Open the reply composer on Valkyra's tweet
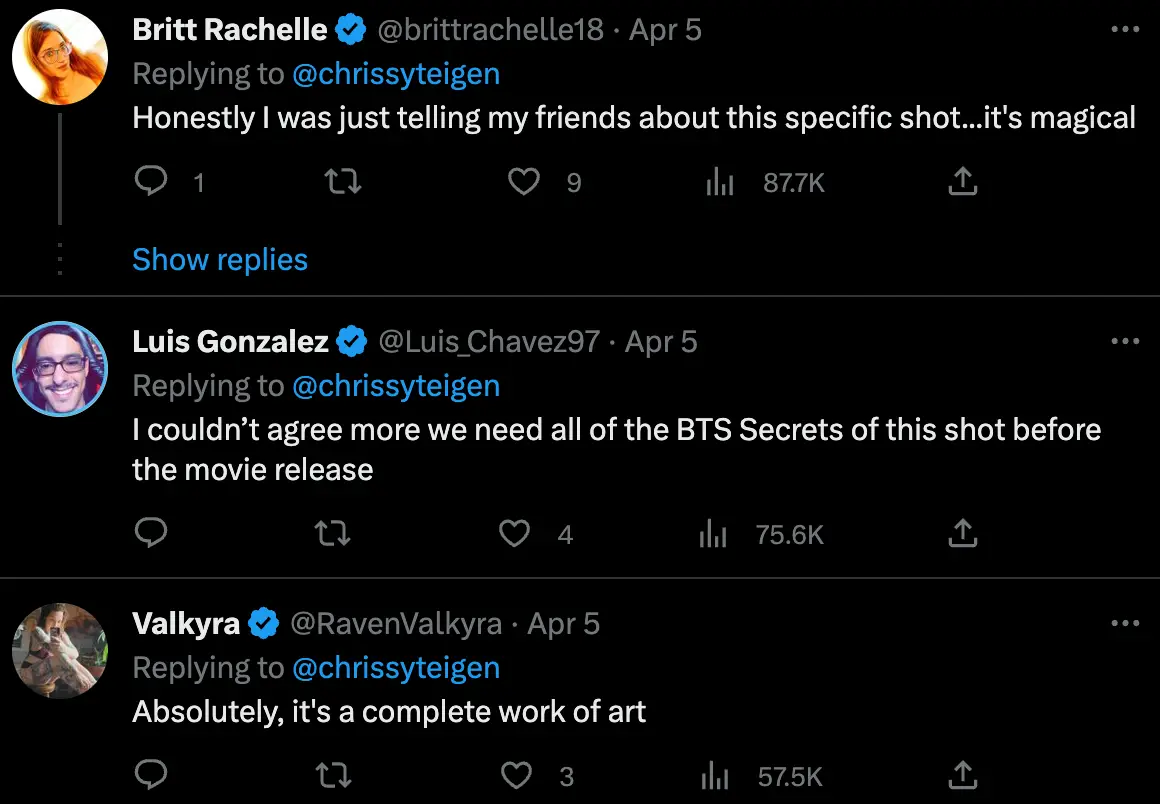 click(x=151, y=775)
